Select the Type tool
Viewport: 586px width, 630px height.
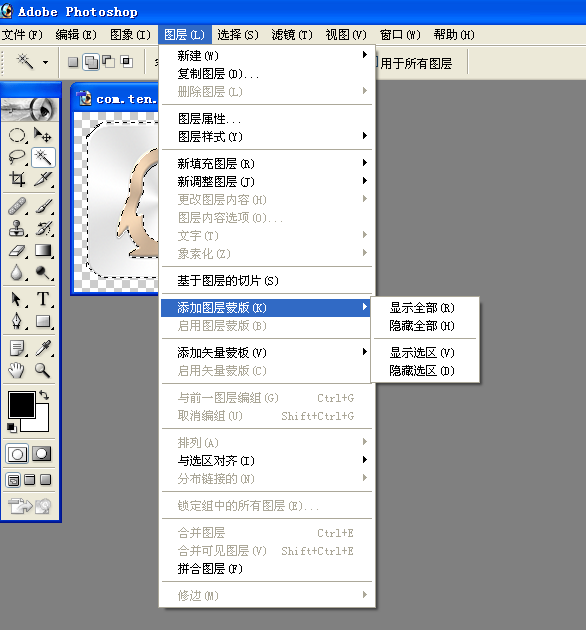click(x=43, y=299)
